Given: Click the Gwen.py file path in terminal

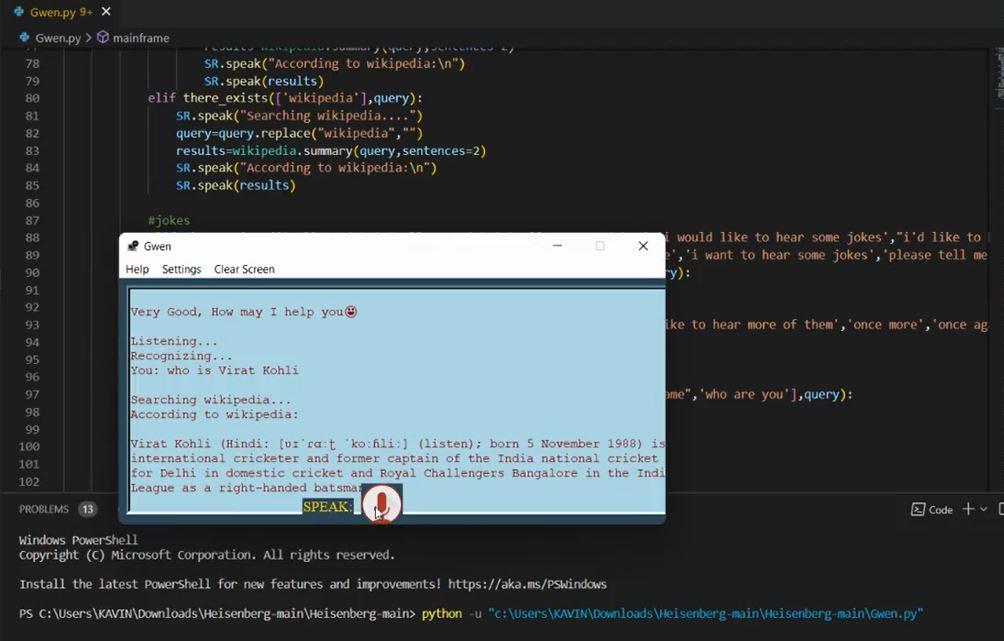Looking at the screenshot, I should [706, 613].
